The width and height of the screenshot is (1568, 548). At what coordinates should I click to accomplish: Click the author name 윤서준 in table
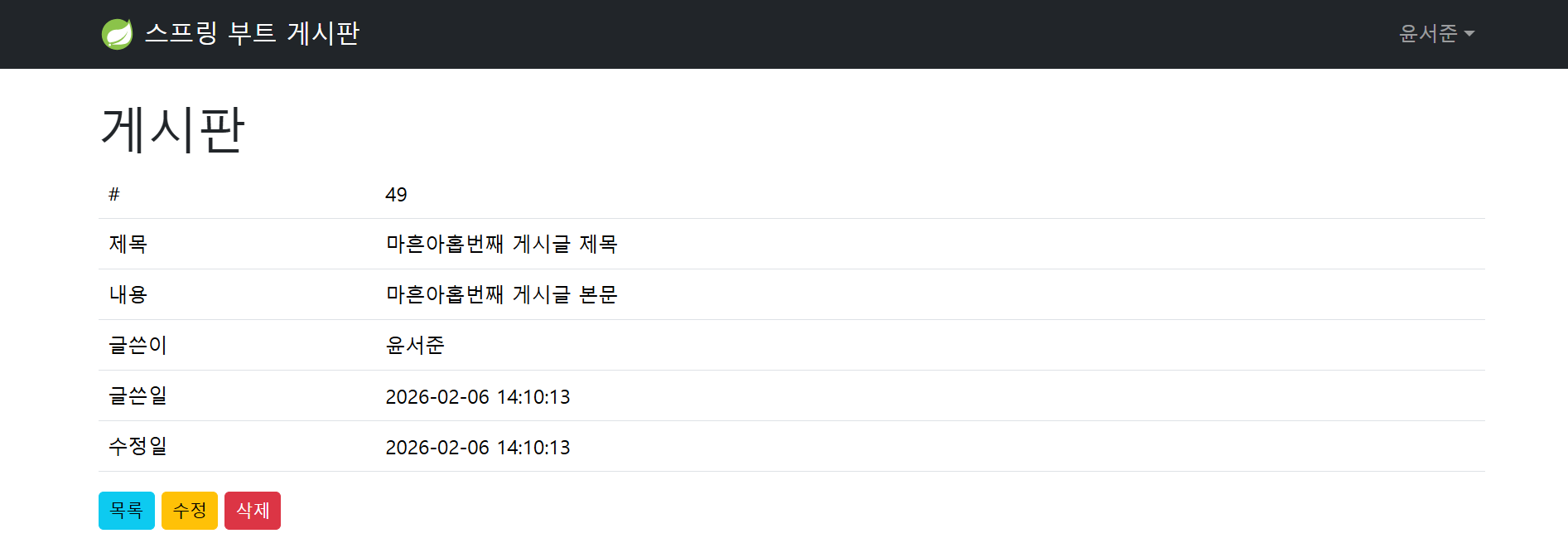[415, 346]
